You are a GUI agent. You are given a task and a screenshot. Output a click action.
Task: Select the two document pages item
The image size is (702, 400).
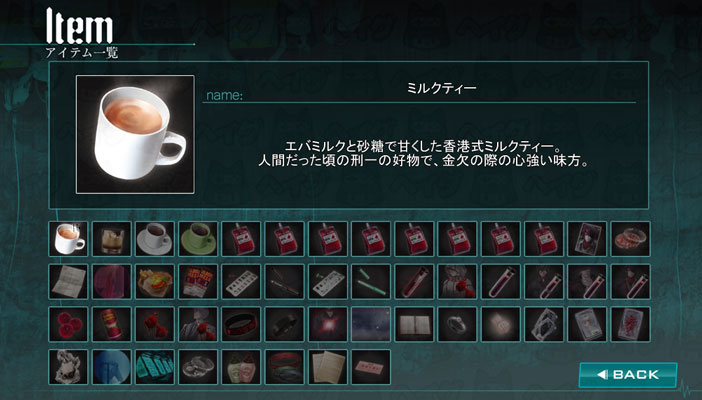pyautogui.click(x=328, y=367)
